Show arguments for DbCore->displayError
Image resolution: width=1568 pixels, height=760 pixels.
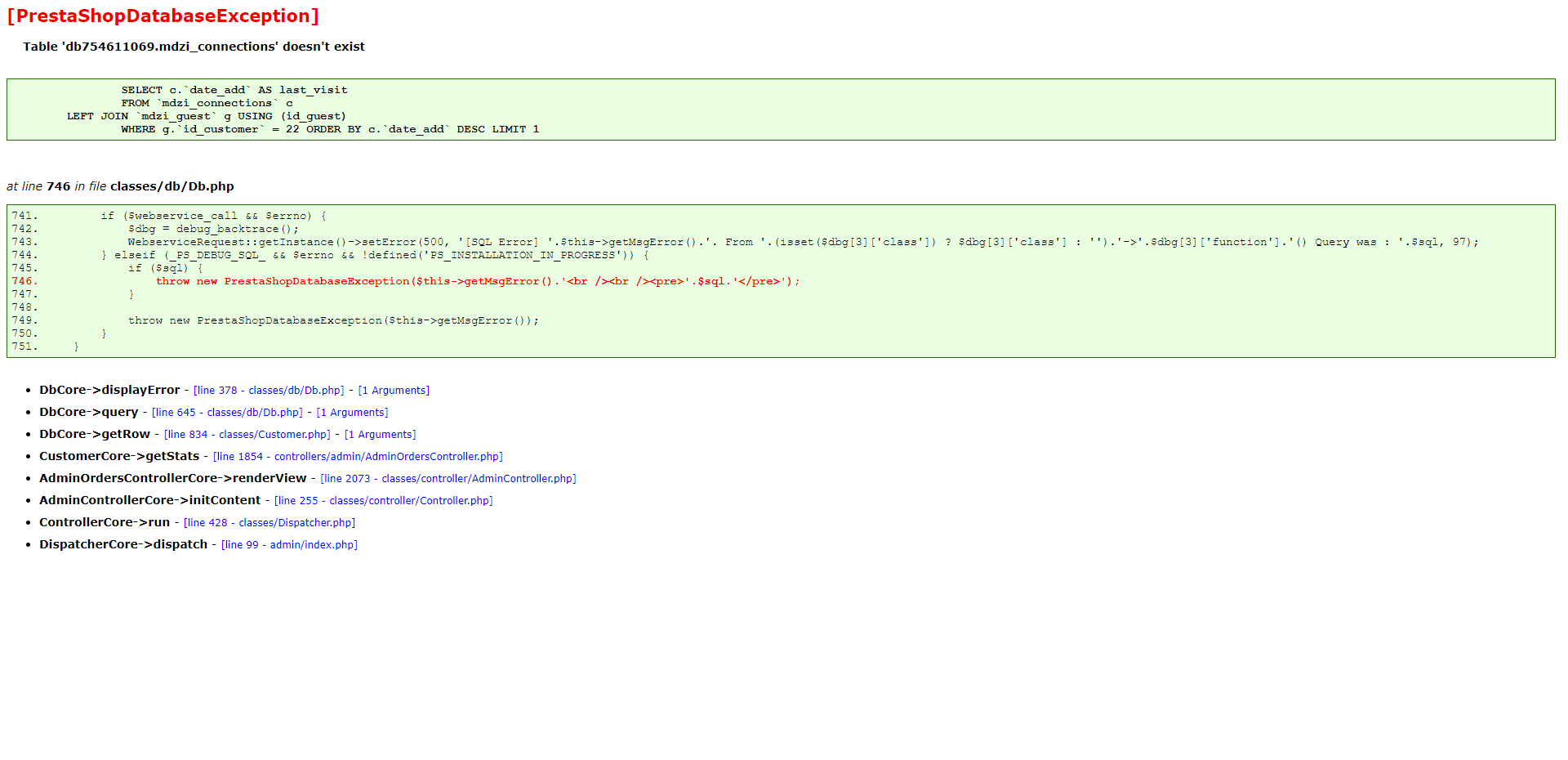394,391
